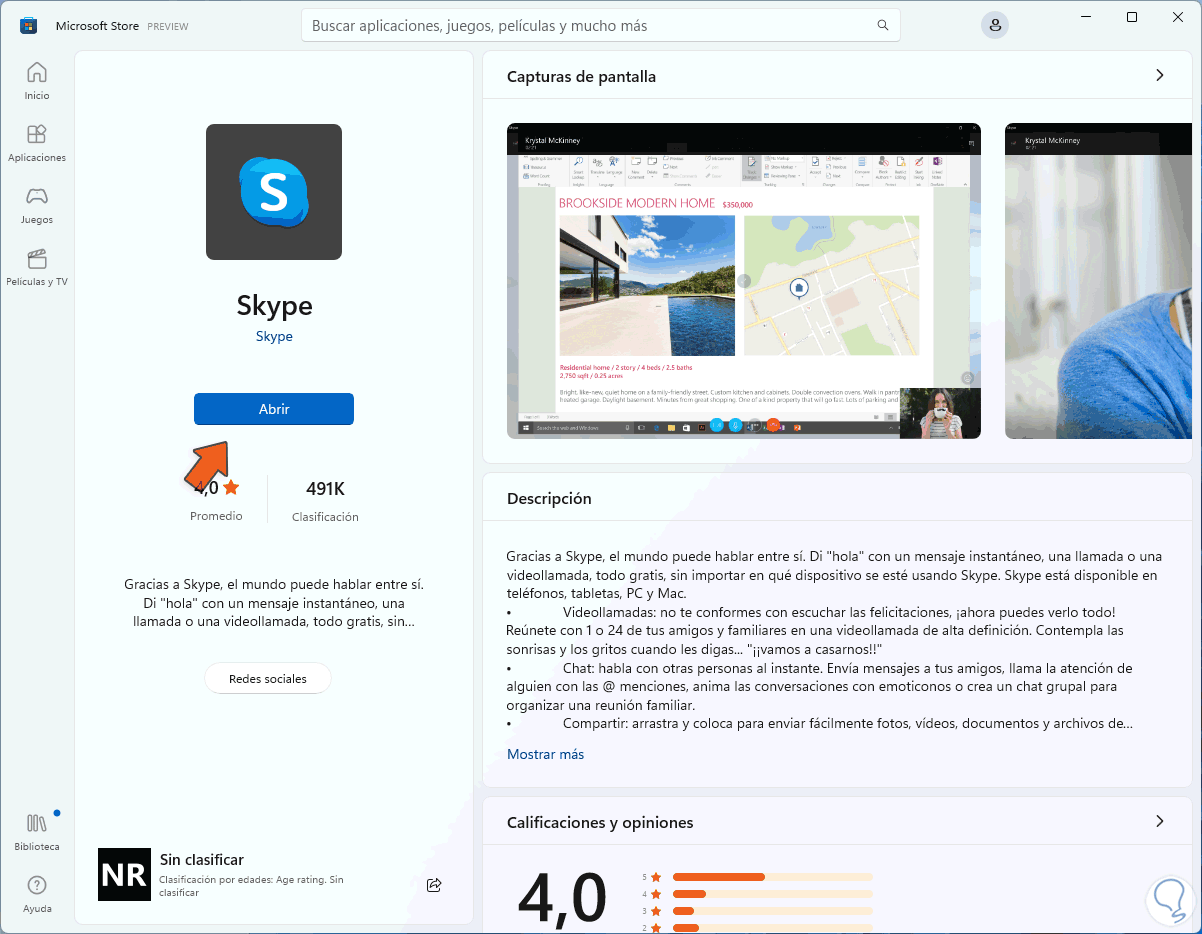The height and width of the screenshot is (934, 1202).
Task: Open the Ayuda help icon
Action: coord(37,885)
